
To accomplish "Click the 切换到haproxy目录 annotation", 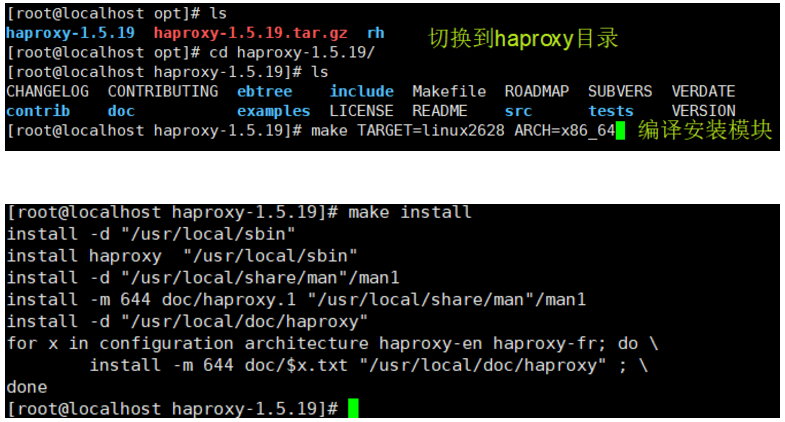I will (x=523, y=39).
